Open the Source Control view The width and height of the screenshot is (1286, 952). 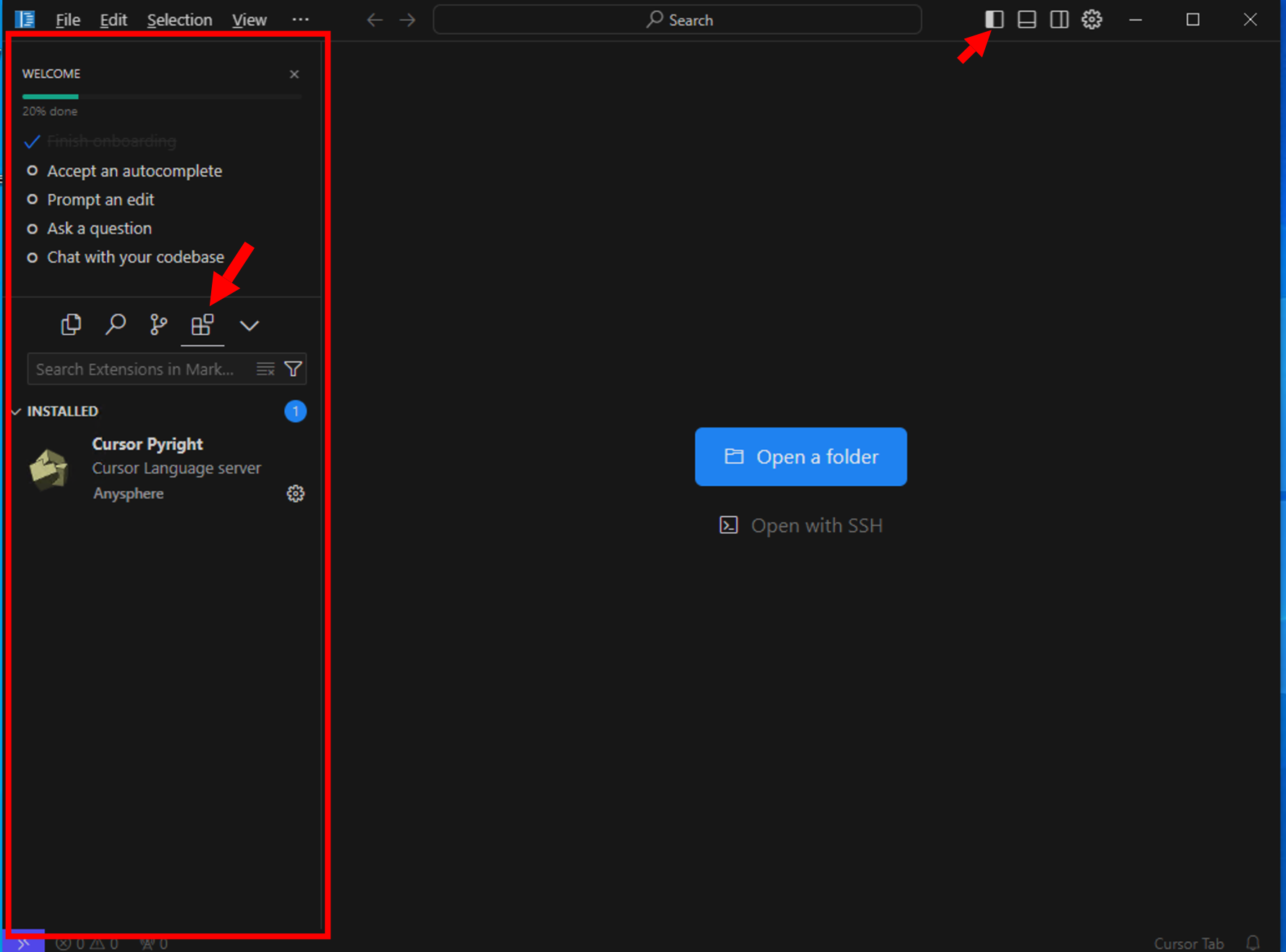(158, 325)
